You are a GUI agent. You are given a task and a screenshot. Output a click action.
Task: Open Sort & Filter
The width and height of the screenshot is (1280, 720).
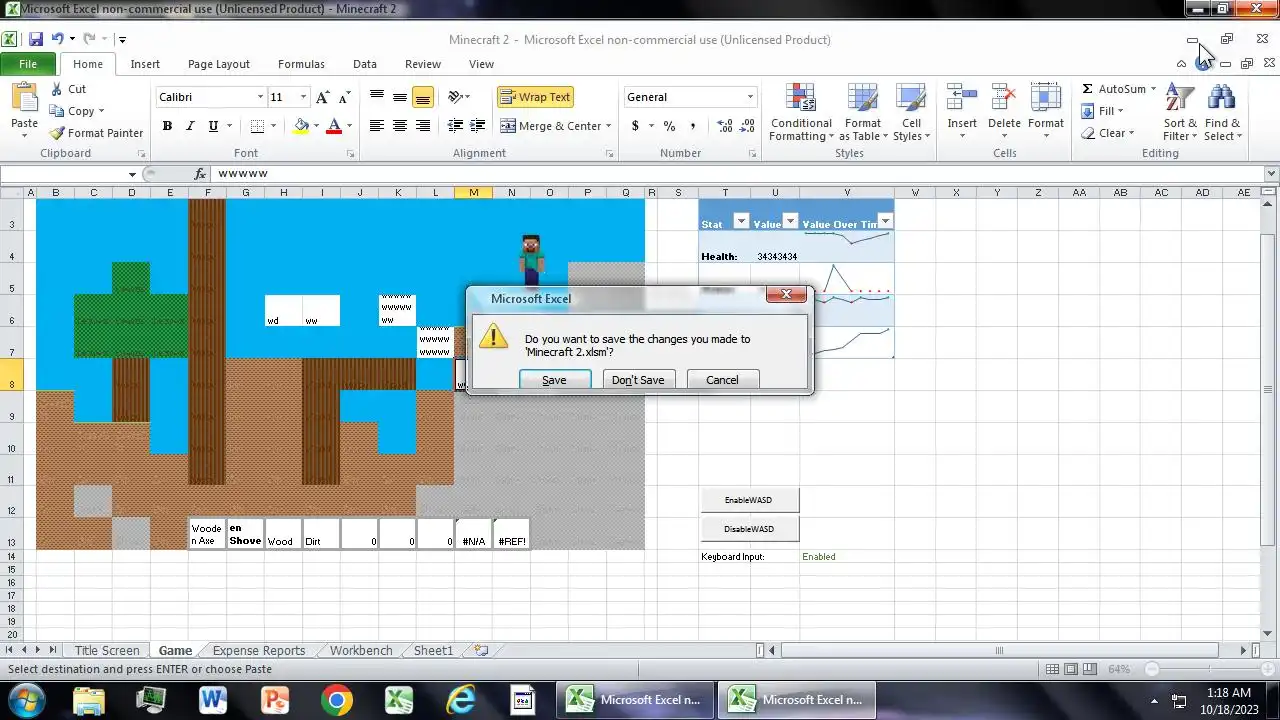(x=1180, y=113)
